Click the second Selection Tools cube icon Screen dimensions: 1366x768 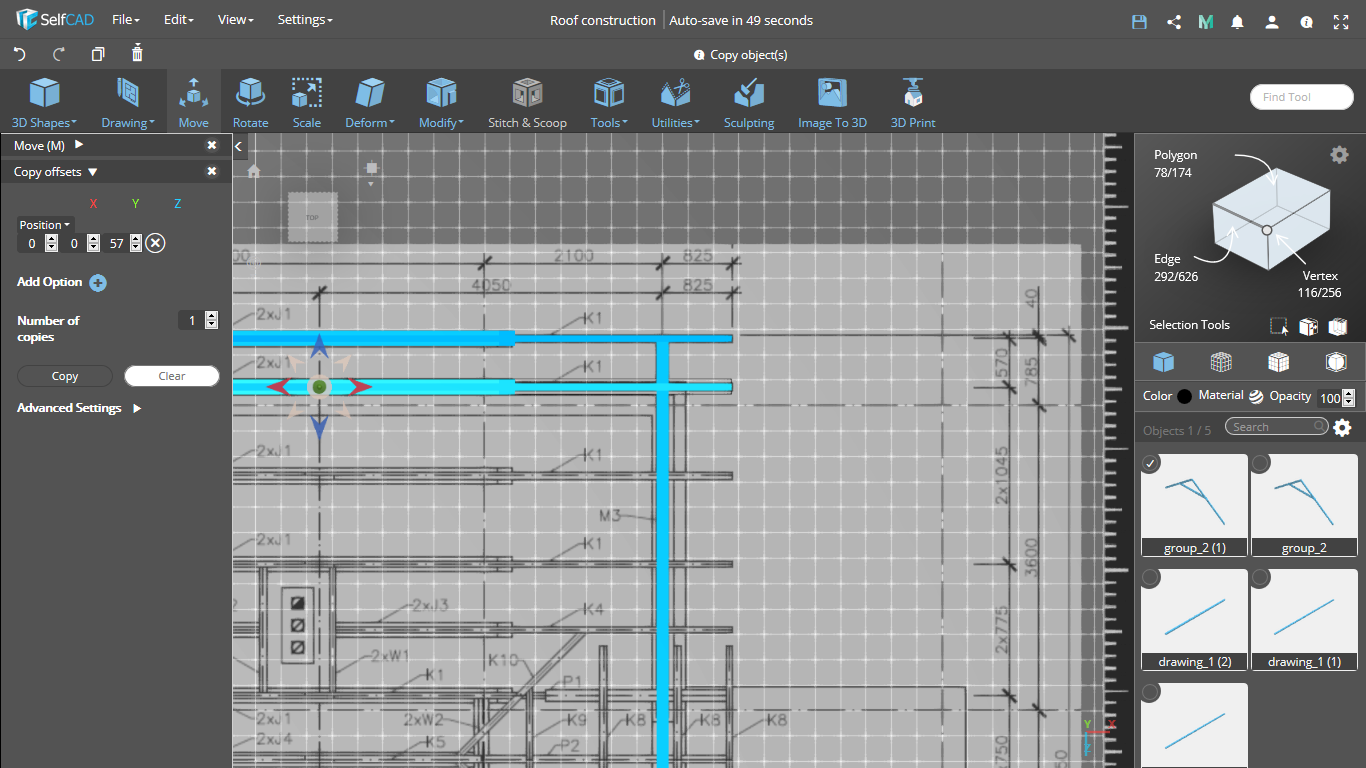click(x=1308, y=326)
